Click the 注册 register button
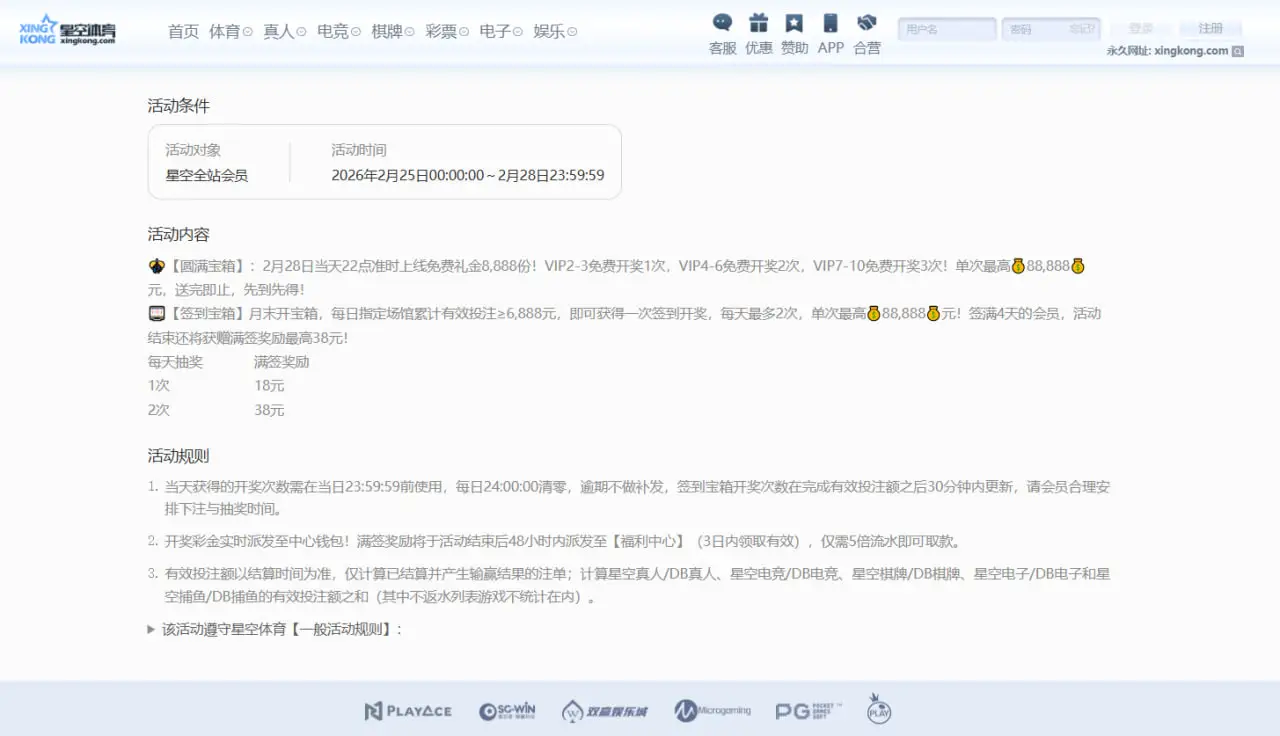This screenshot has height=736, width=1280. point(1210,28)
